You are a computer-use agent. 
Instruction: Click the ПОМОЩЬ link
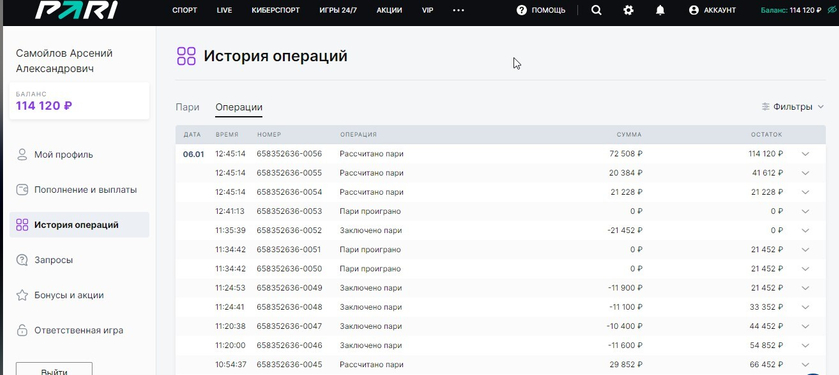tap(548, 10)
